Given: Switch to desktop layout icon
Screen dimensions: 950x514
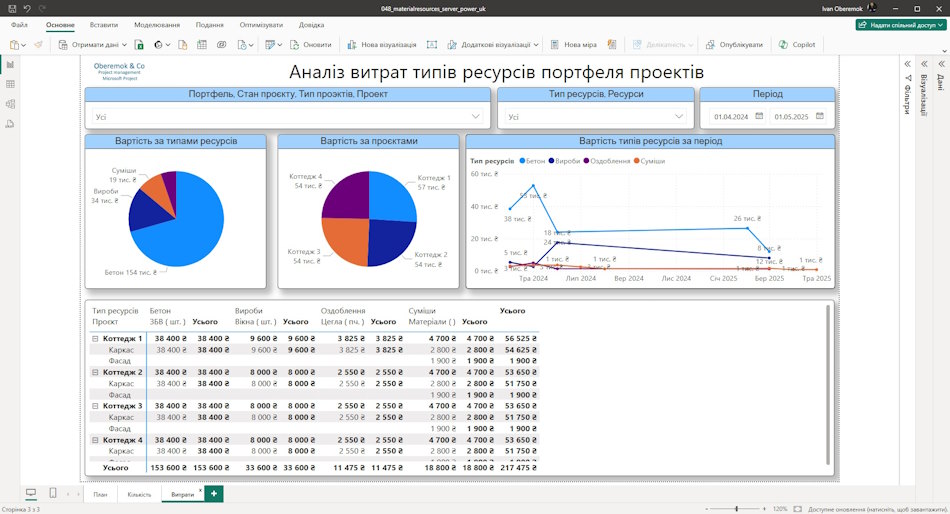Looking at the screenshot, I should [31, 493].
